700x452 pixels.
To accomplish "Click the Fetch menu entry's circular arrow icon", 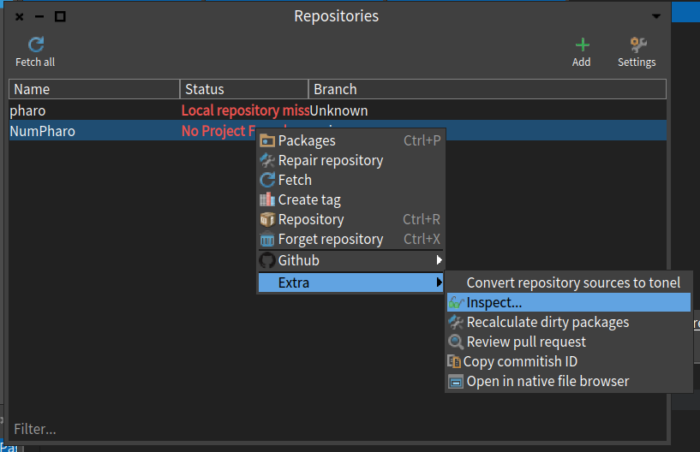I will (x=267, y=180).
